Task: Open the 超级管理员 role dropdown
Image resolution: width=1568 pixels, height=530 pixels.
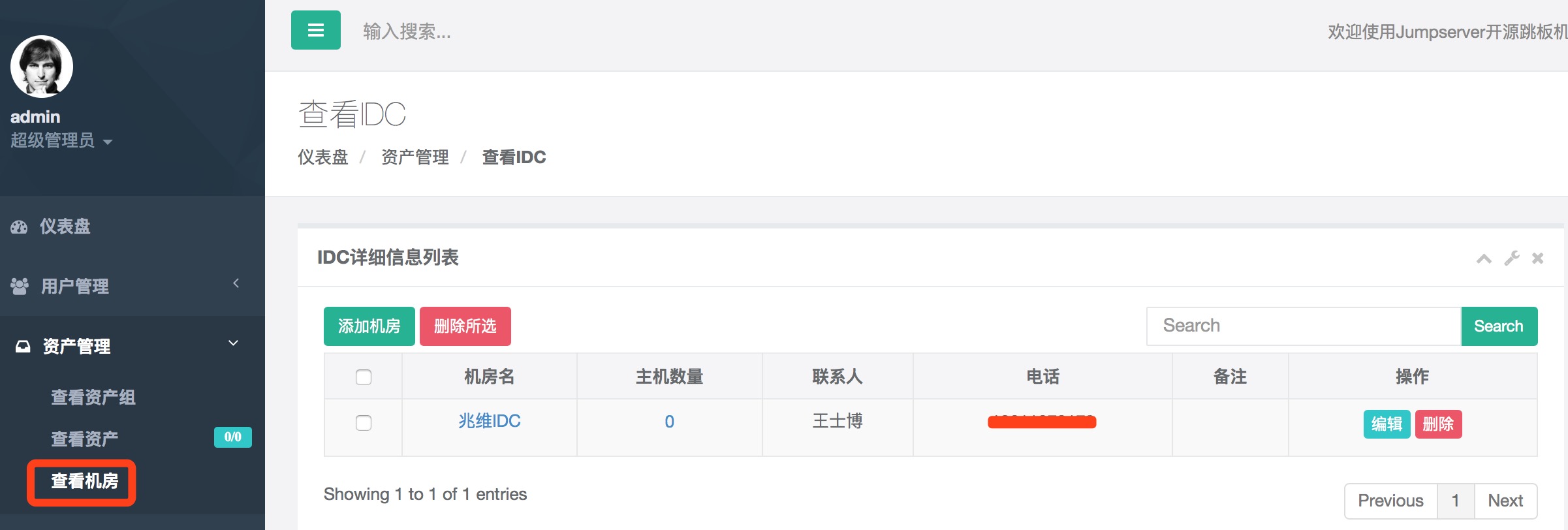Action: tap(61, 140)
